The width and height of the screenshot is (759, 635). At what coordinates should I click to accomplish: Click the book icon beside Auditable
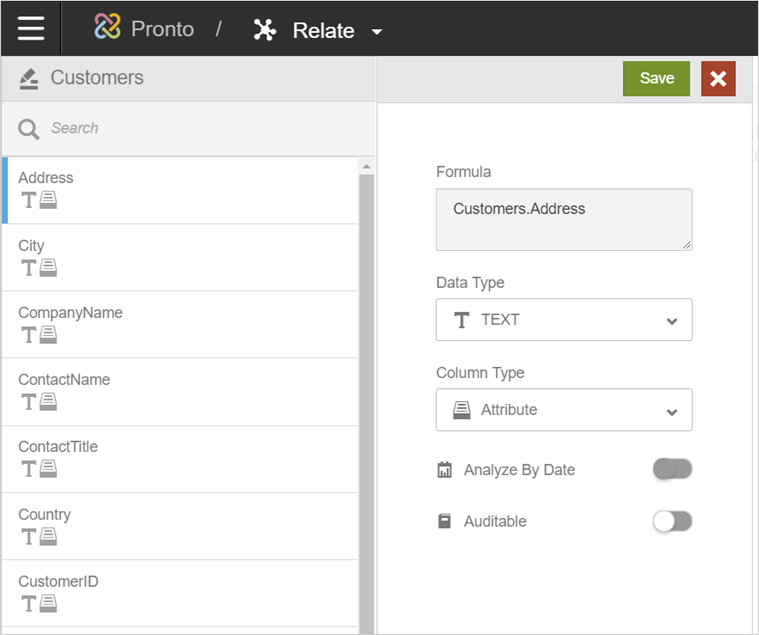point(445,522)
